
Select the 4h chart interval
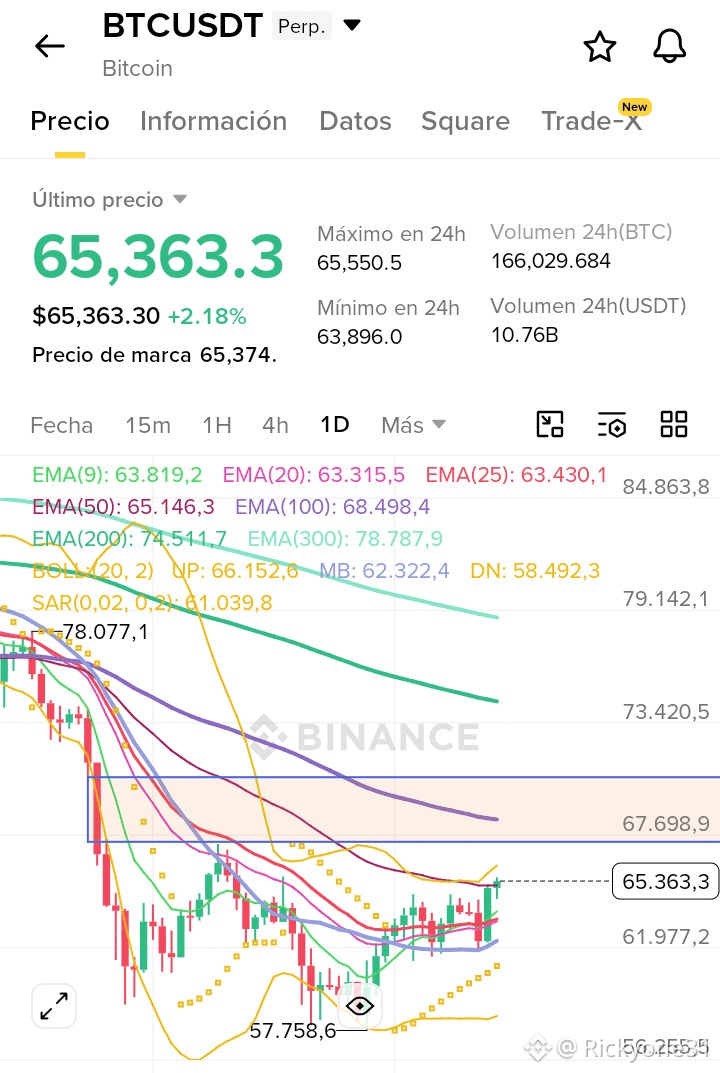pyautogui.click(x=275, y=425)
